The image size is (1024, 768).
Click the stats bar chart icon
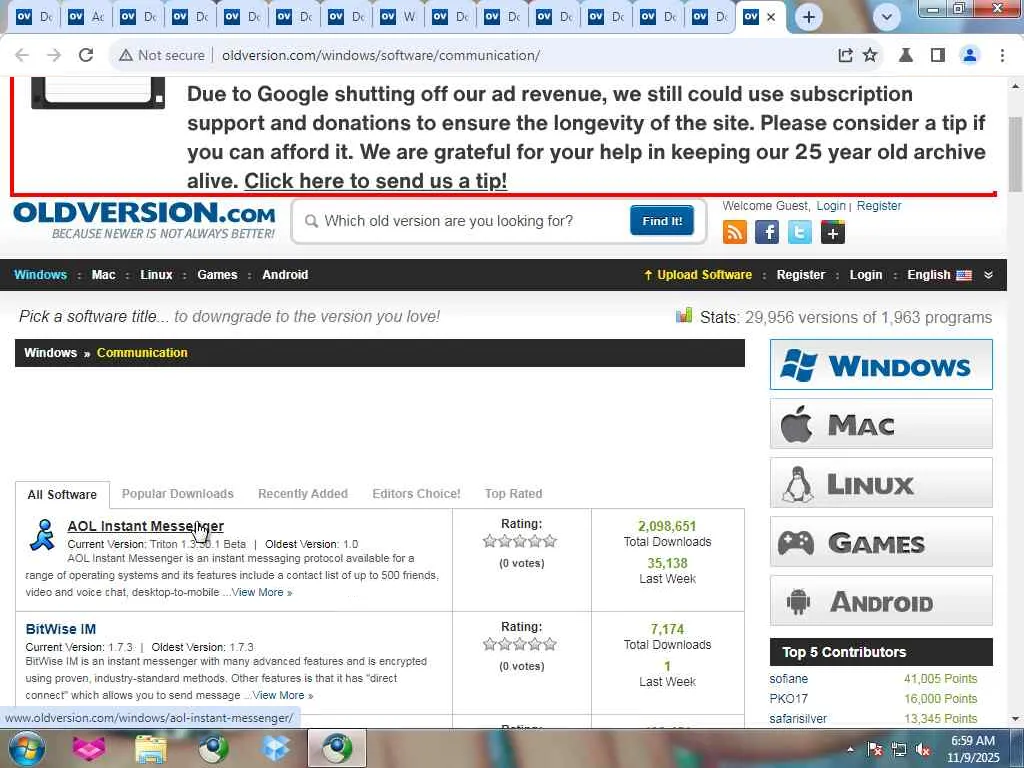(x=684, y=316)
